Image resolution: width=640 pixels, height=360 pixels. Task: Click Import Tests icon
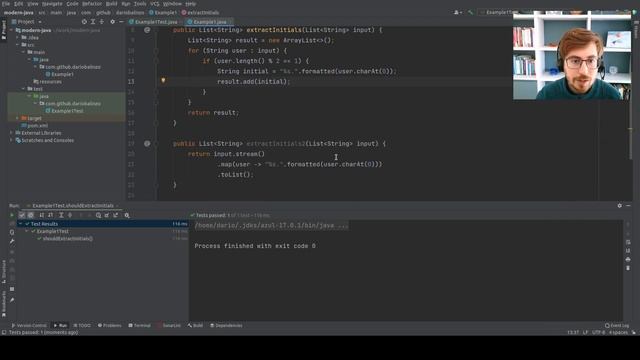point(107,215)
